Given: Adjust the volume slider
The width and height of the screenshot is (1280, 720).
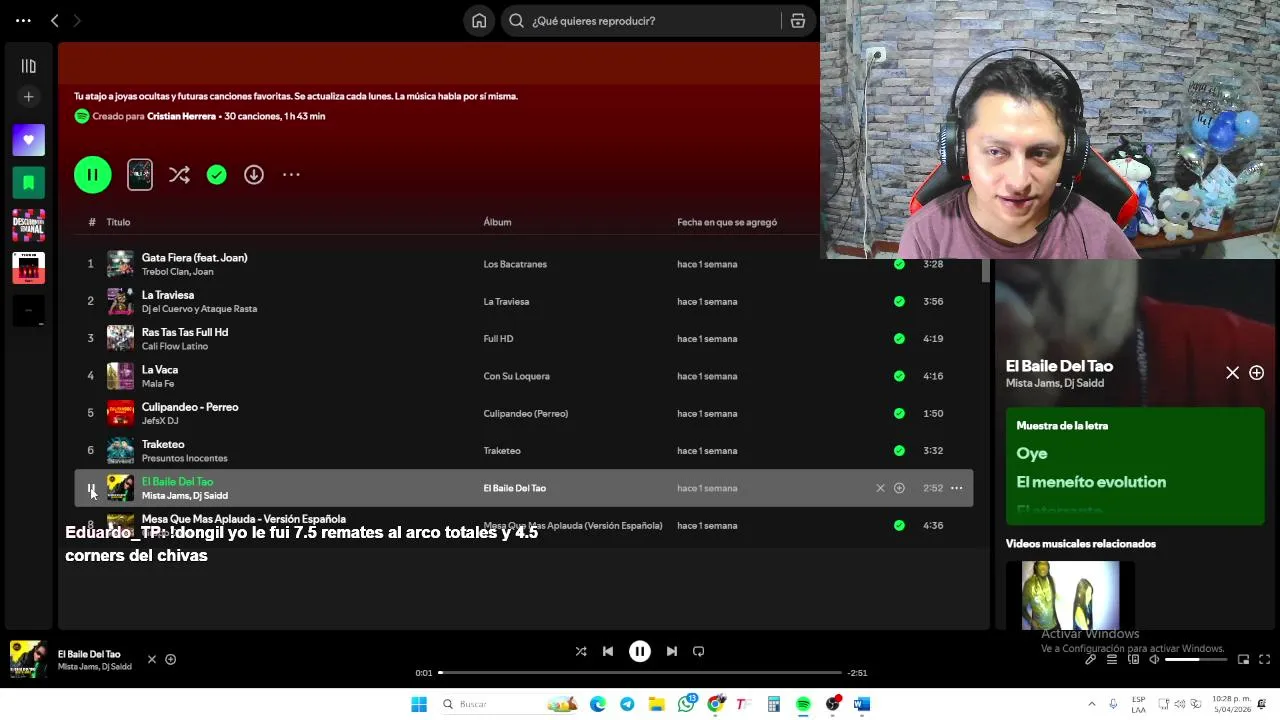Looking at the screenshot, I should pos(1196,659).
